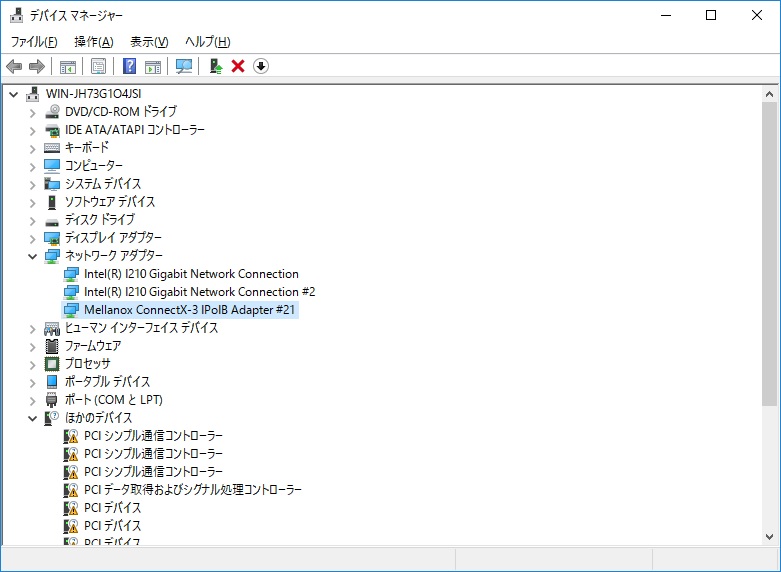
Task: Expand the プロセッサ node
Action: (x=33, y=365)
